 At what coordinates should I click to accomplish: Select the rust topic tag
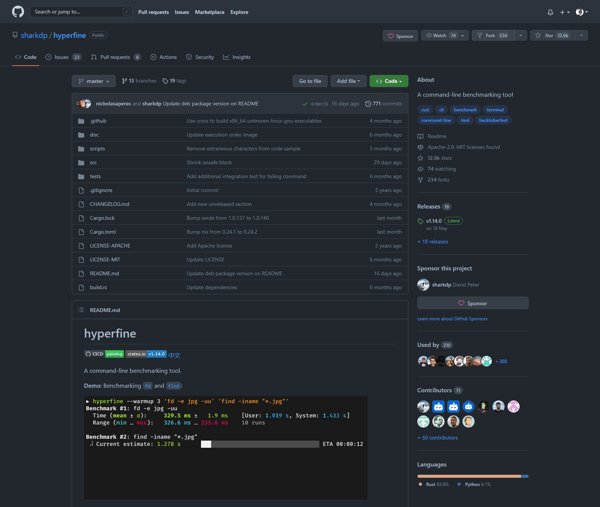click(425, 110)
